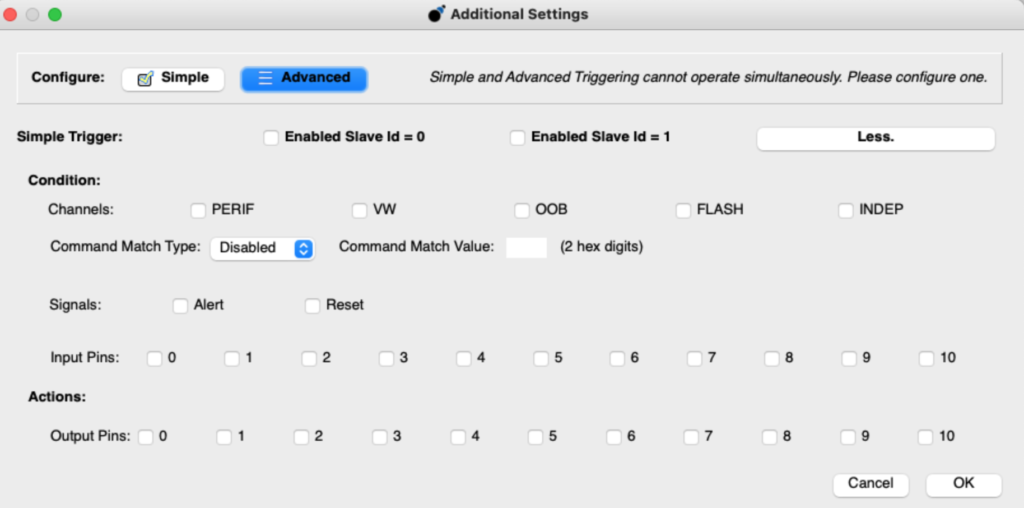Confirm settings with the OK button

pyautogui.click(x=963, y=484)
